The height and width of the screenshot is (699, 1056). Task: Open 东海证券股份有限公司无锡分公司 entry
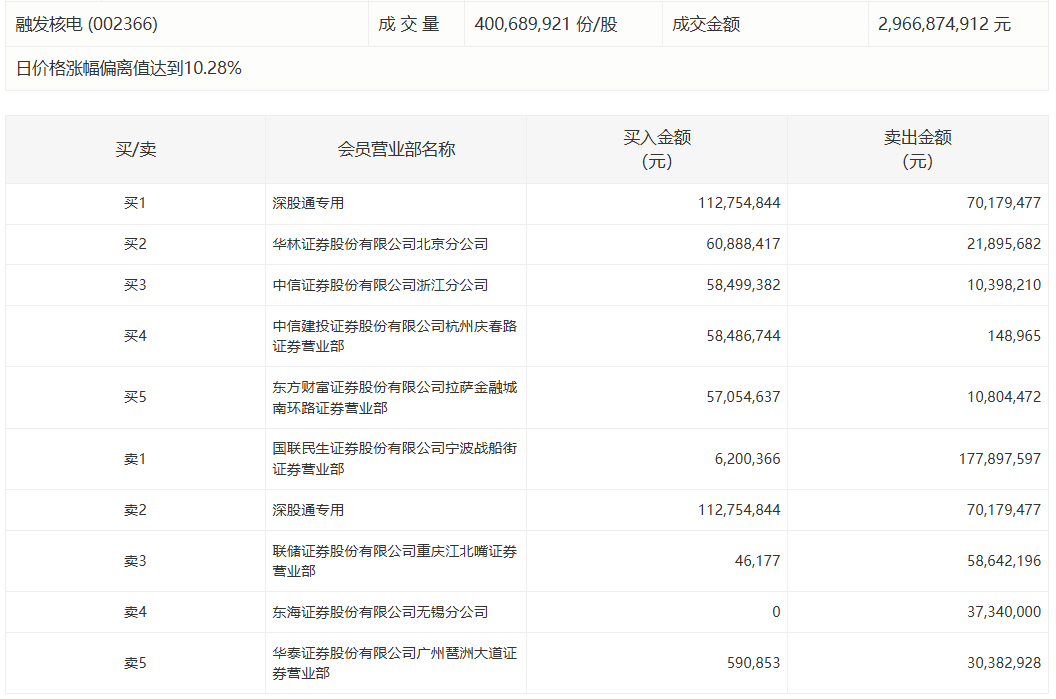pyautogui.click(x=380, y=612)
